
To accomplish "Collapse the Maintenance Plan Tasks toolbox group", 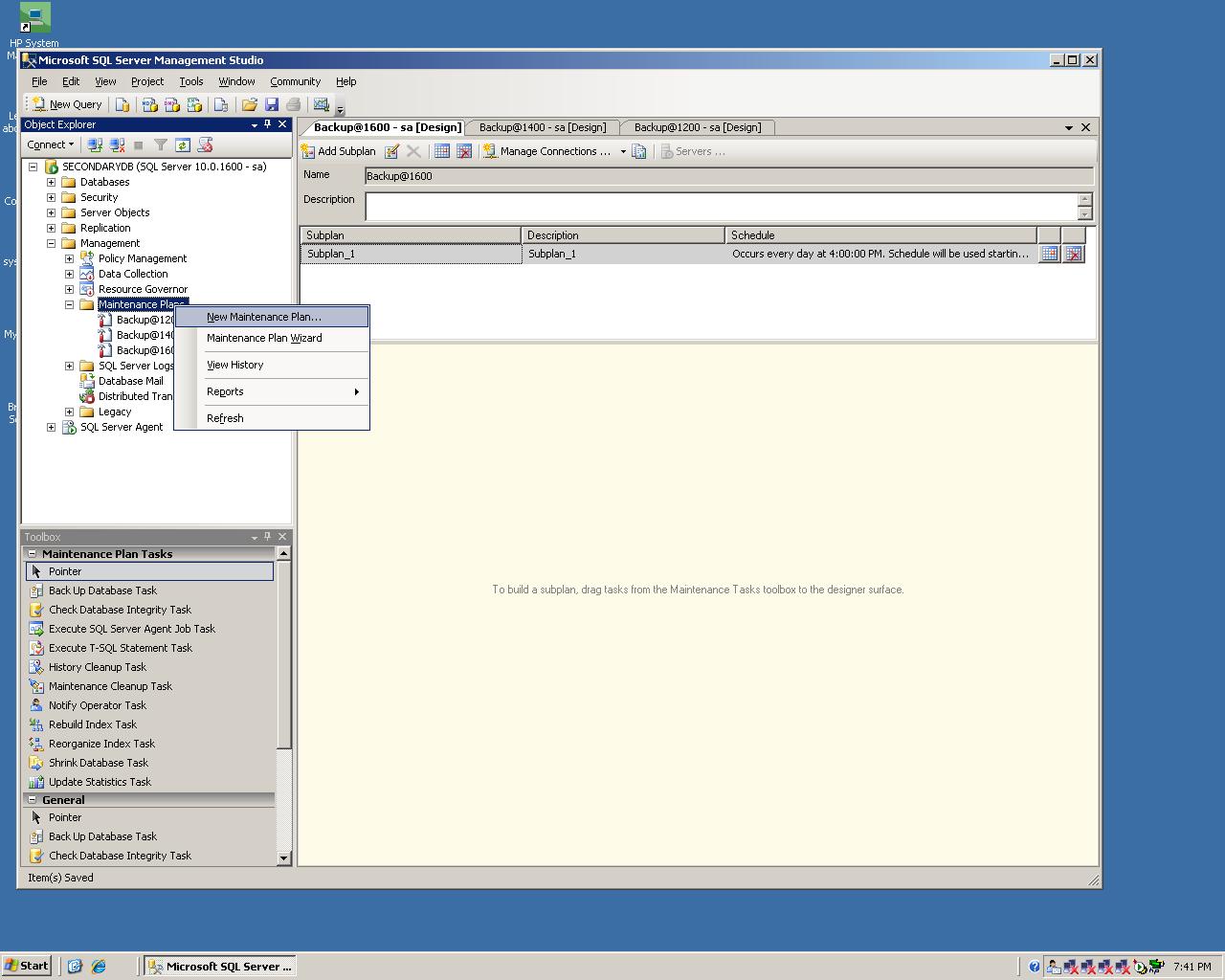I will 33,554.
